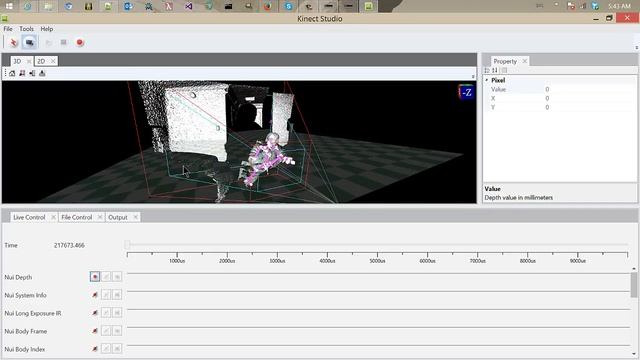Click the scroll down arrow of stream list
The width and height of the screenshot is (640, 360).
(634, 354)
